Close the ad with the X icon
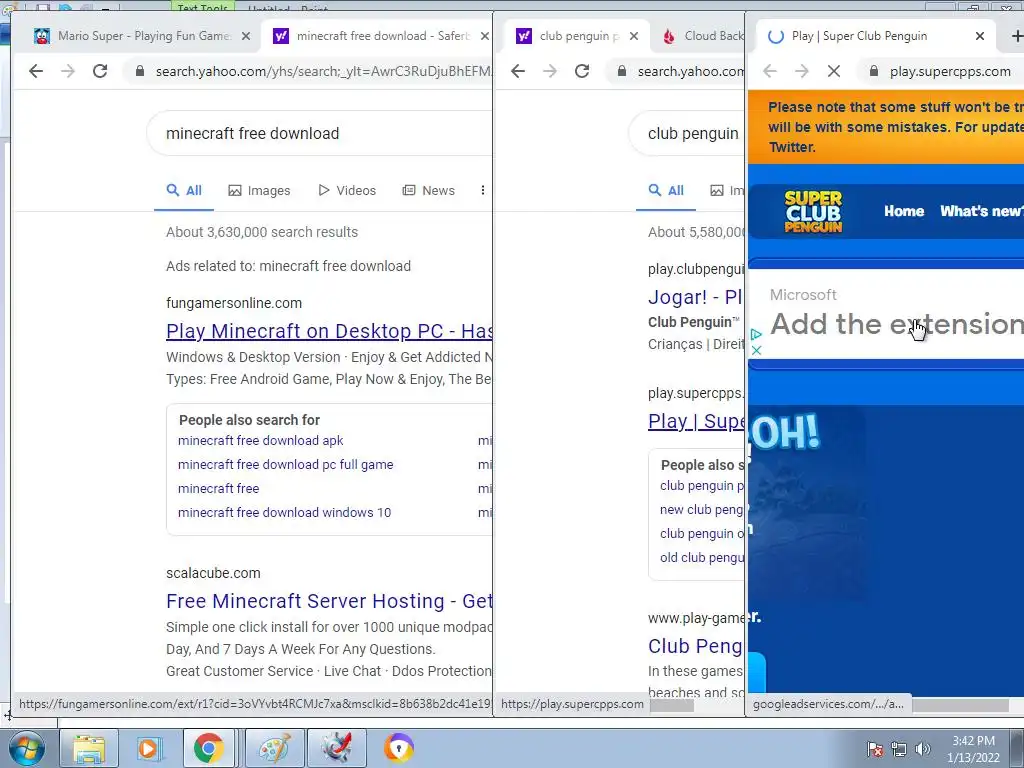Image resolution: width=1024 pixels, height=768 pixels. point(756,350)
